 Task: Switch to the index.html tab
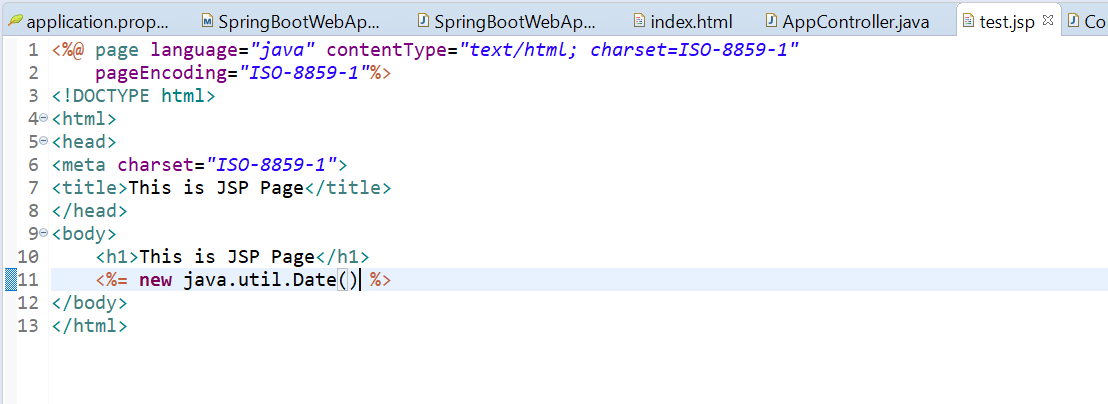click(x=682, y=22)
